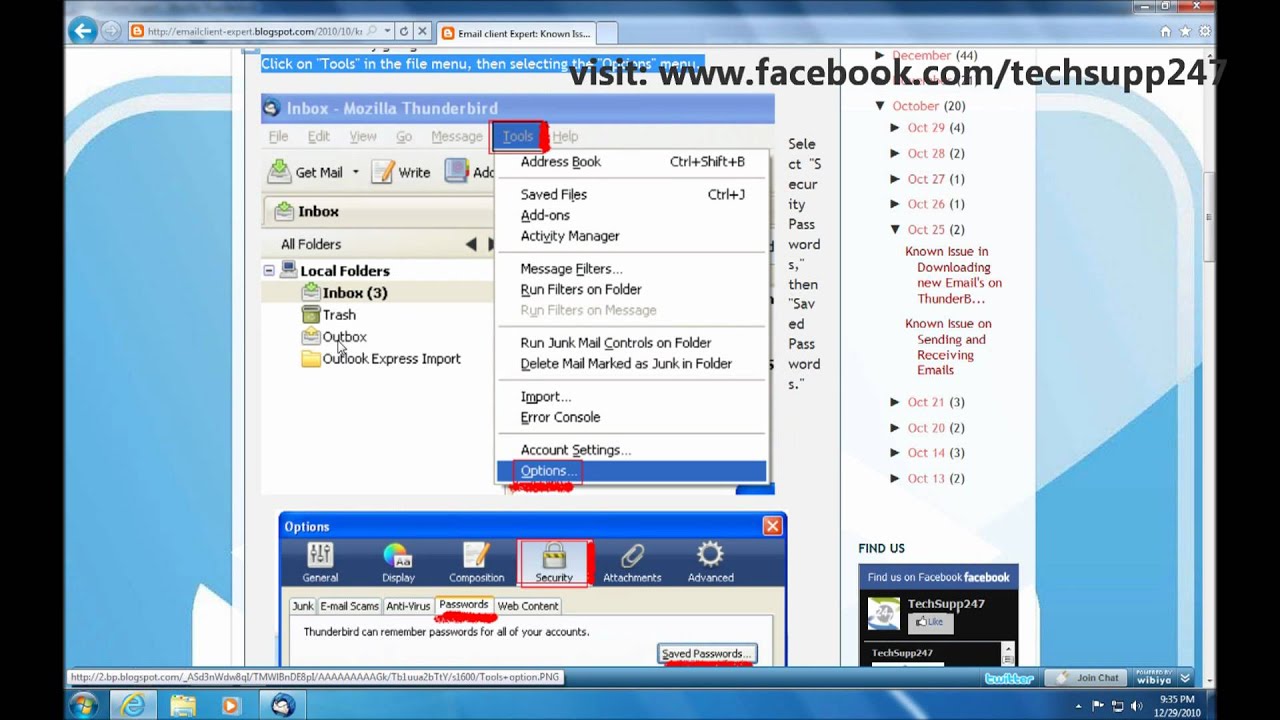Expand the Oct 21 archive triangle

895,402
